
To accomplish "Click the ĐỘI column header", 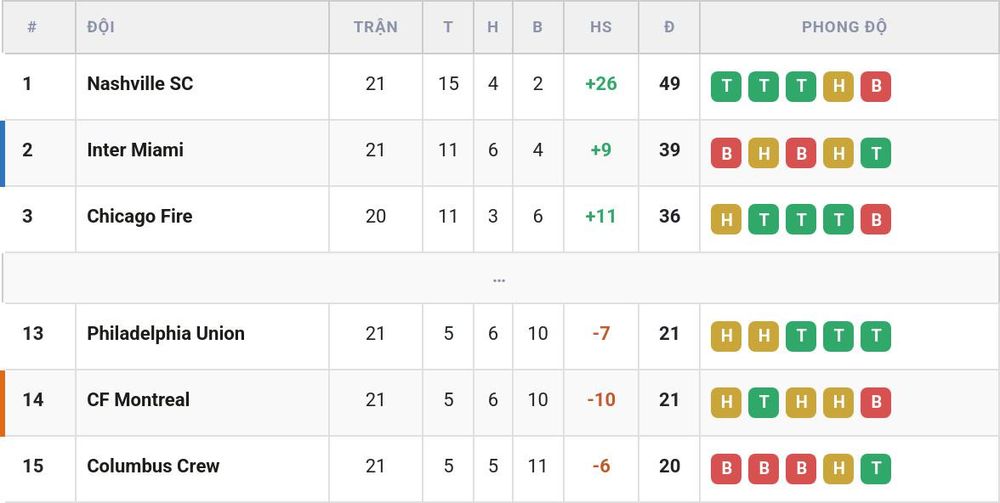I will [101, 27].
